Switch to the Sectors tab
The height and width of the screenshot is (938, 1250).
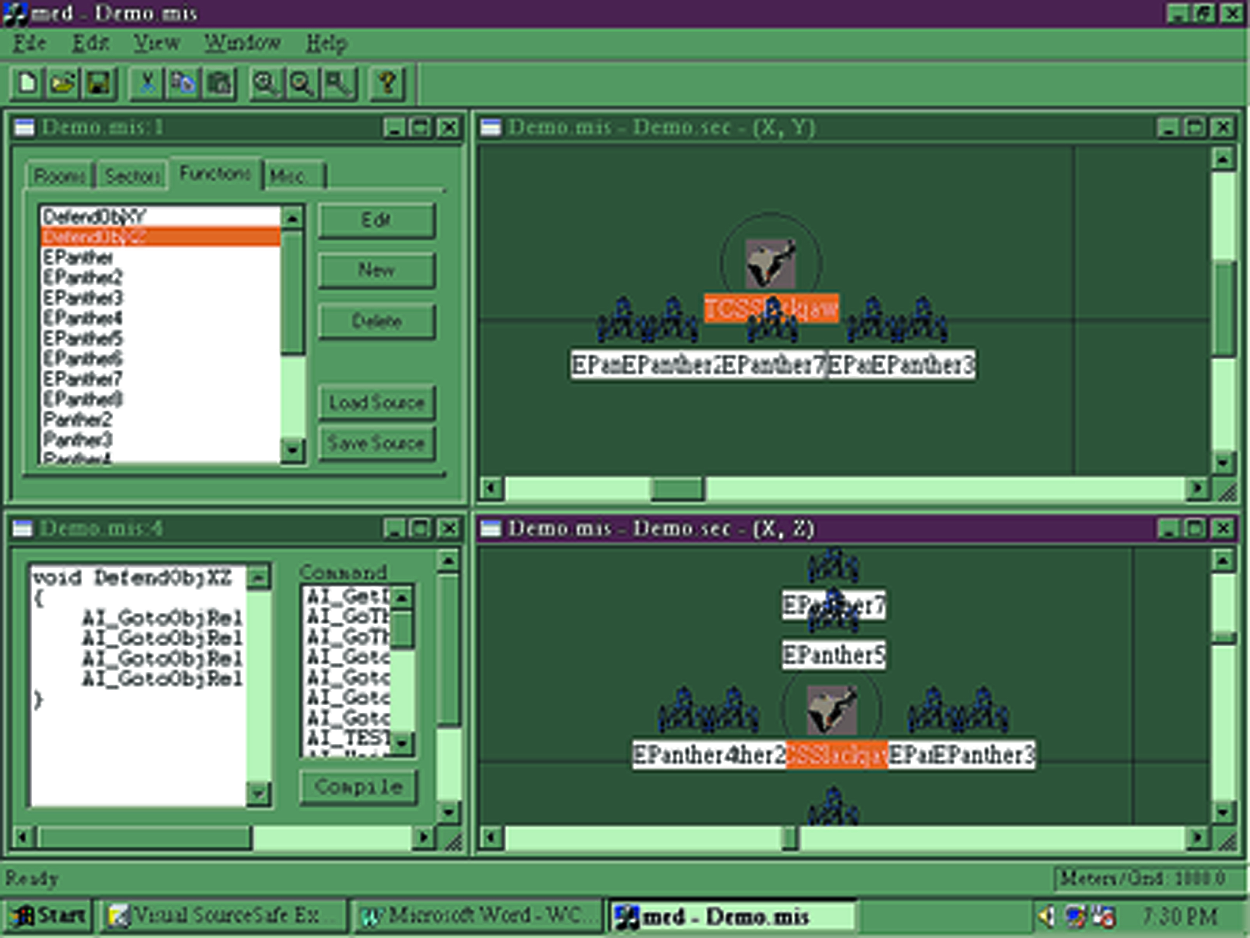click(x=133, y=176)
